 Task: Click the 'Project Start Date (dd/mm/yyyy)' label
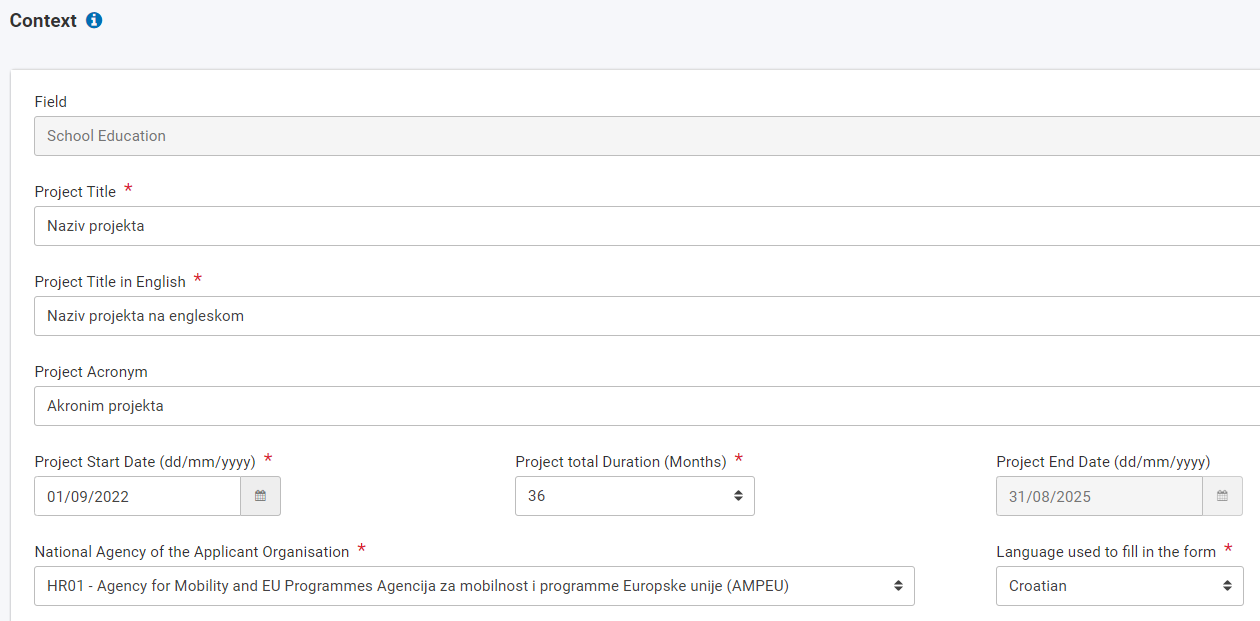[x=145, y=462]
